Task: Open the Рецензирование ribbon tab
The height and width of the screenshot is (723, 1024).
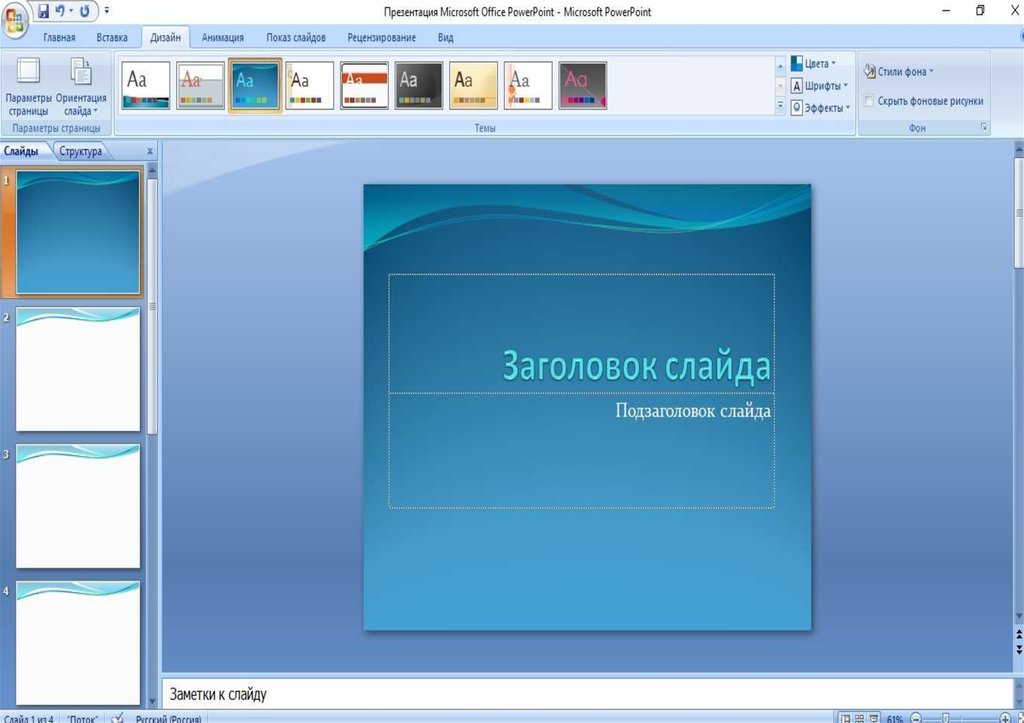Action: [381, 37]
